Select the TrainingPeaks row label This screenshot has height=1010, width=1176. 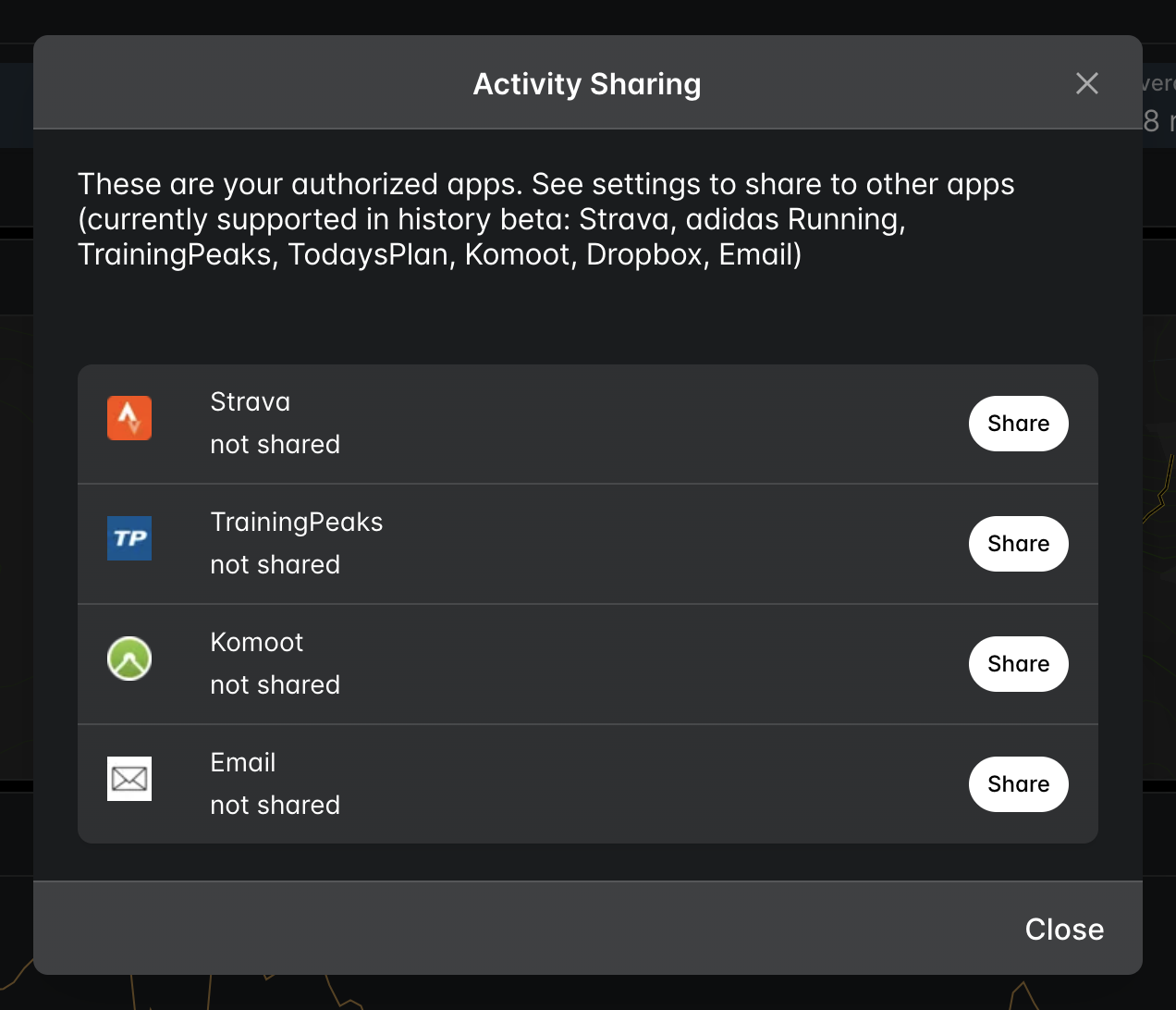point(297,523)
